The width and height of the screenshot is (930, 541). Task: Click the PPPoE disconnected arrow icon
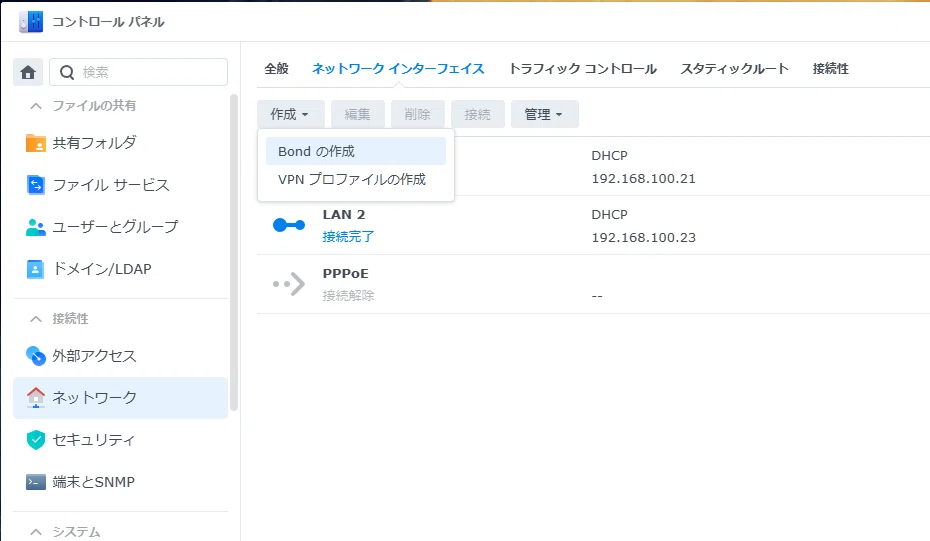pos(289,284)
